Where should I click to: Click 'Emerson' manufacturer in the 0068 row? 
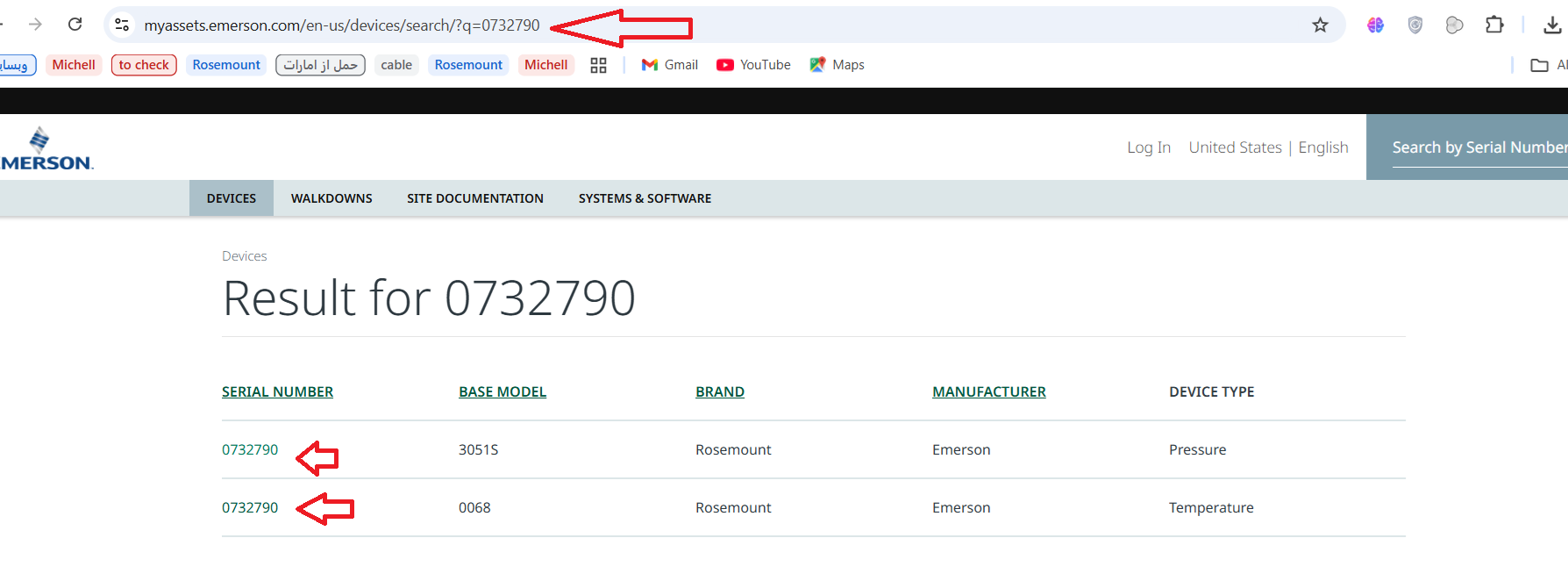[x=961, y=507]
